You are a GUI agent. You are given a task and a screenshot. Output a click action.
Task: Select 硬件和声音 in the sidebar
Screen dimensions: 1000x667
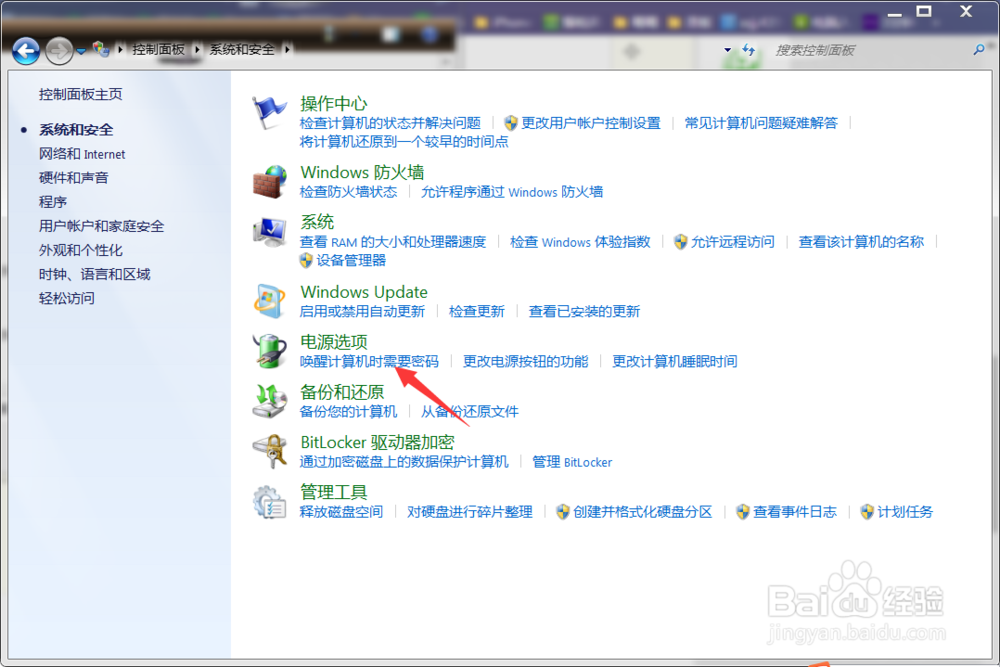[x=73, y=177]
